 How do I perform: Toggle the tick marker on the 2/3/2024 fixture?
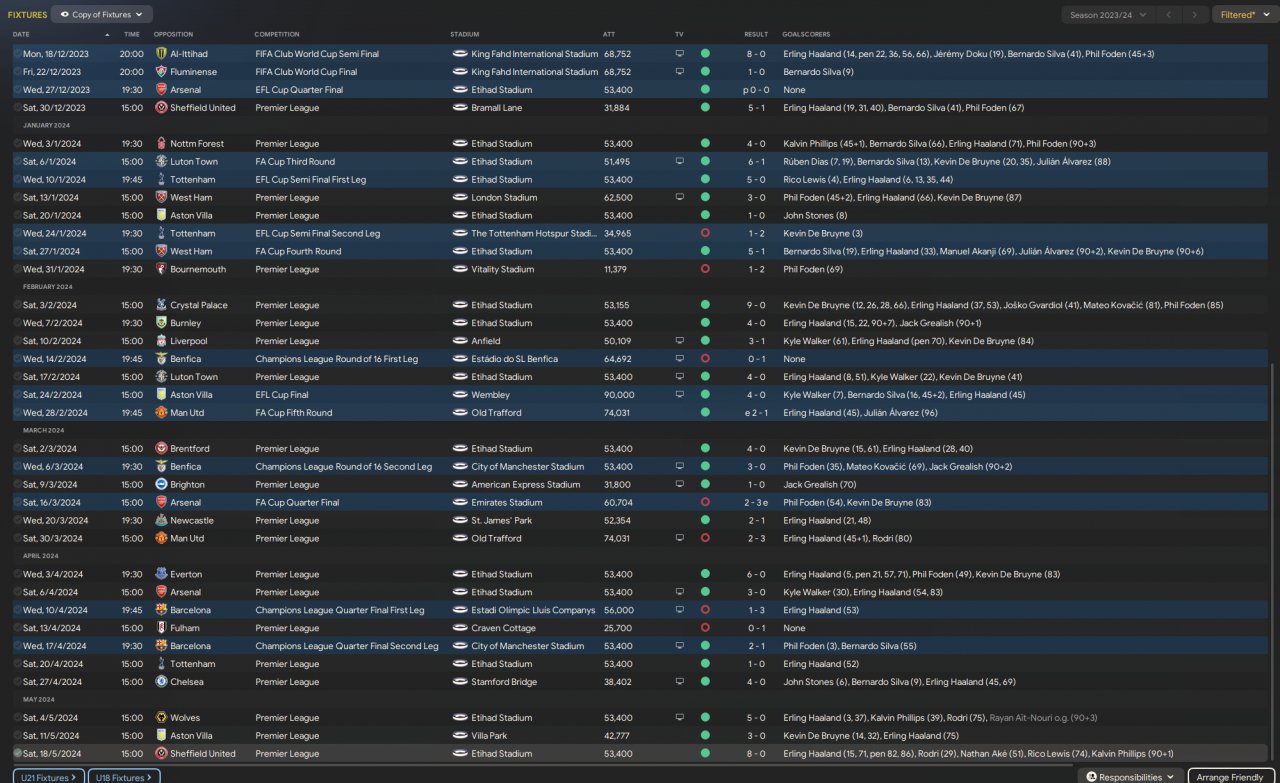tap(17, 449)
